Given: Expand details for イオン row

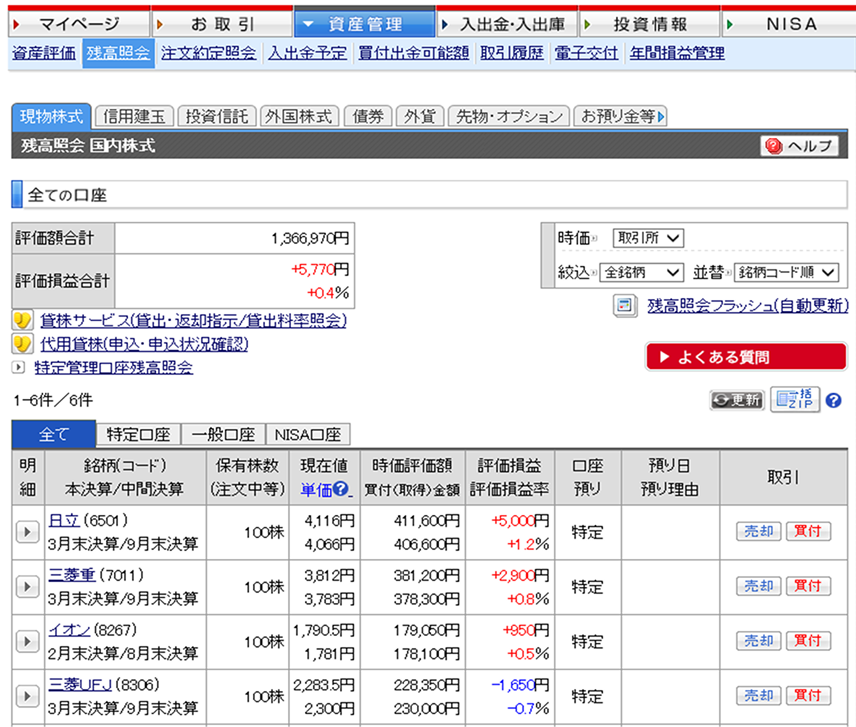Looking at the screenshot, I should tap(28, 641).
